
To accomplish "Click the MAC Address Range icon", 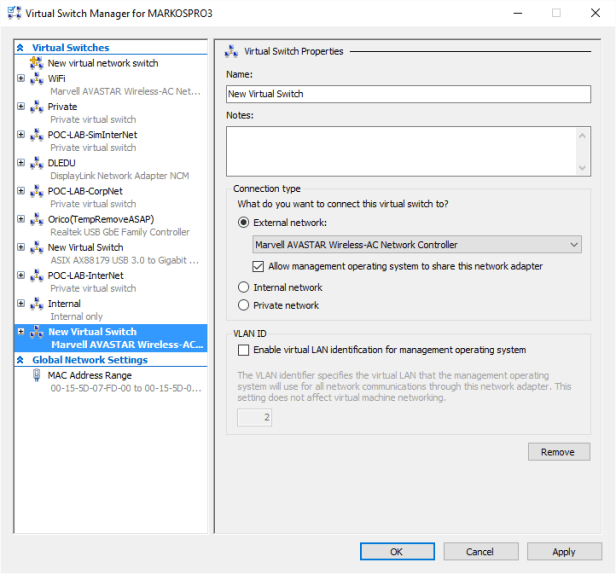I will (x=37, y=376).
